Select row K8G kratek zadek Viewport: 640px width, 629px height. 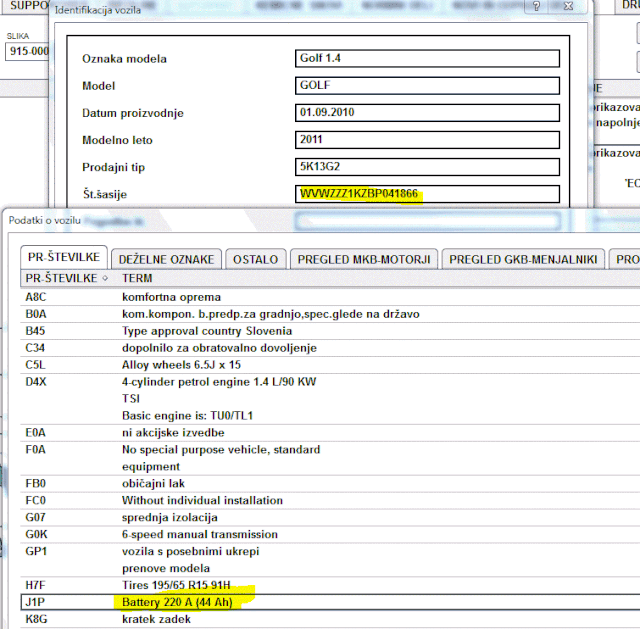[330, 619]
